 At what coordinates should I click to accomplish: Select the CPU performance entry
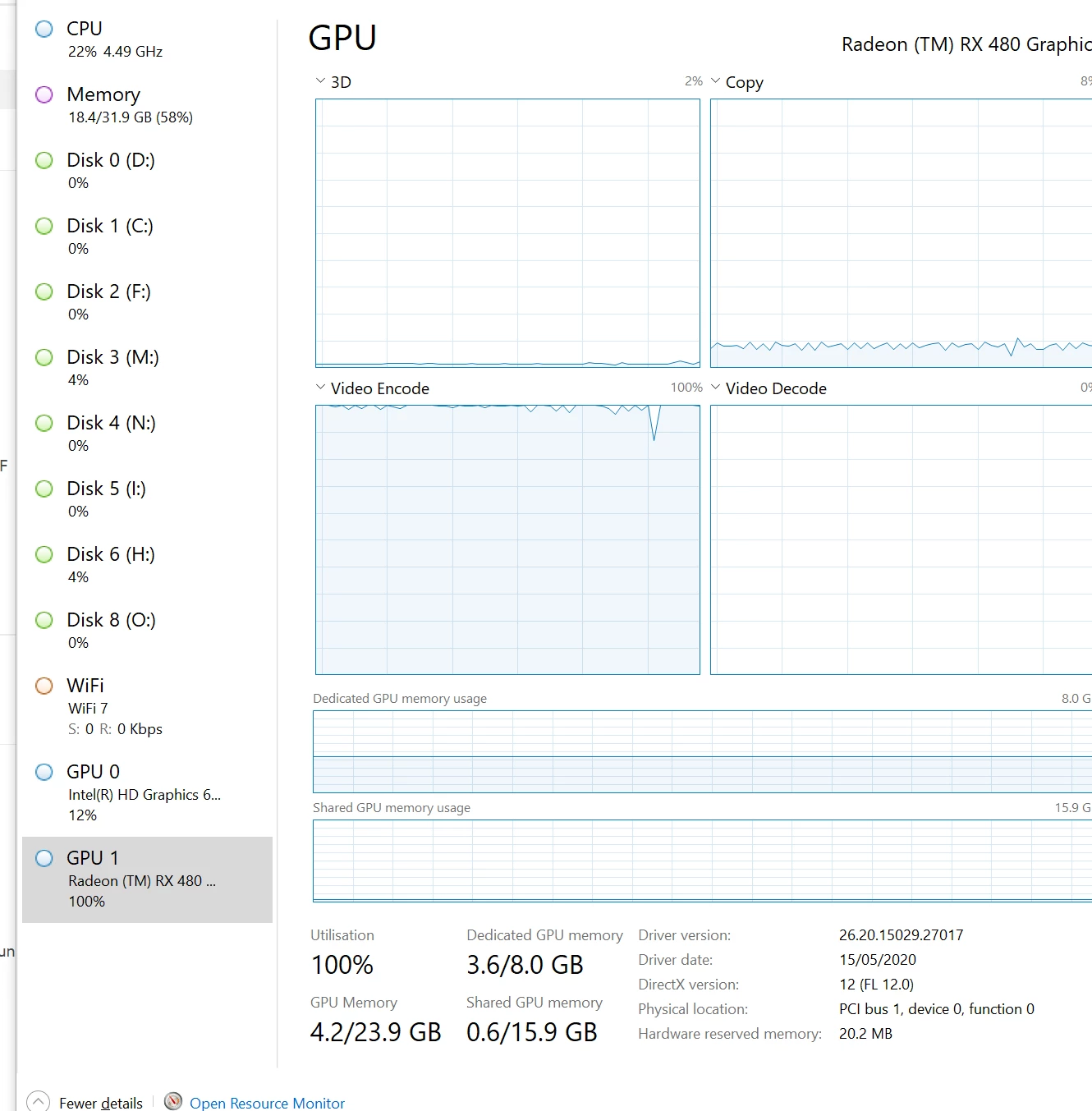click(148, 39)
